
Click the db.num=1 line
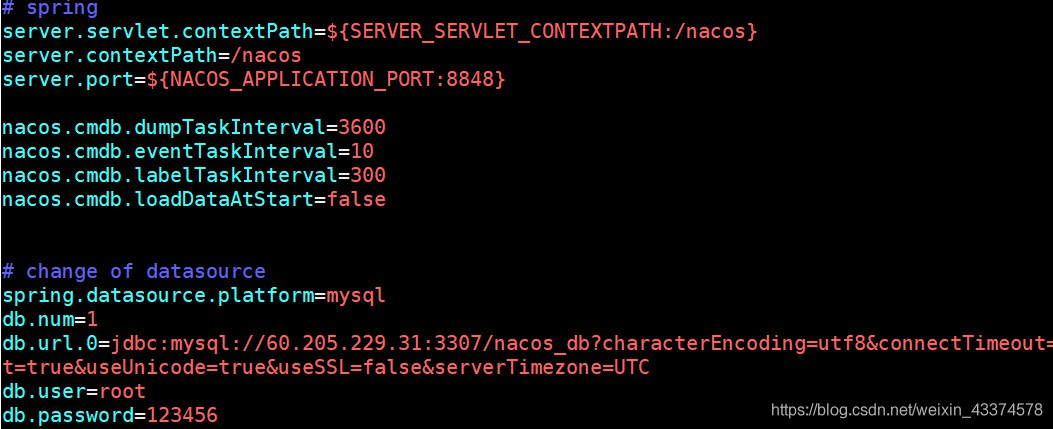click(x=50, y=319)
